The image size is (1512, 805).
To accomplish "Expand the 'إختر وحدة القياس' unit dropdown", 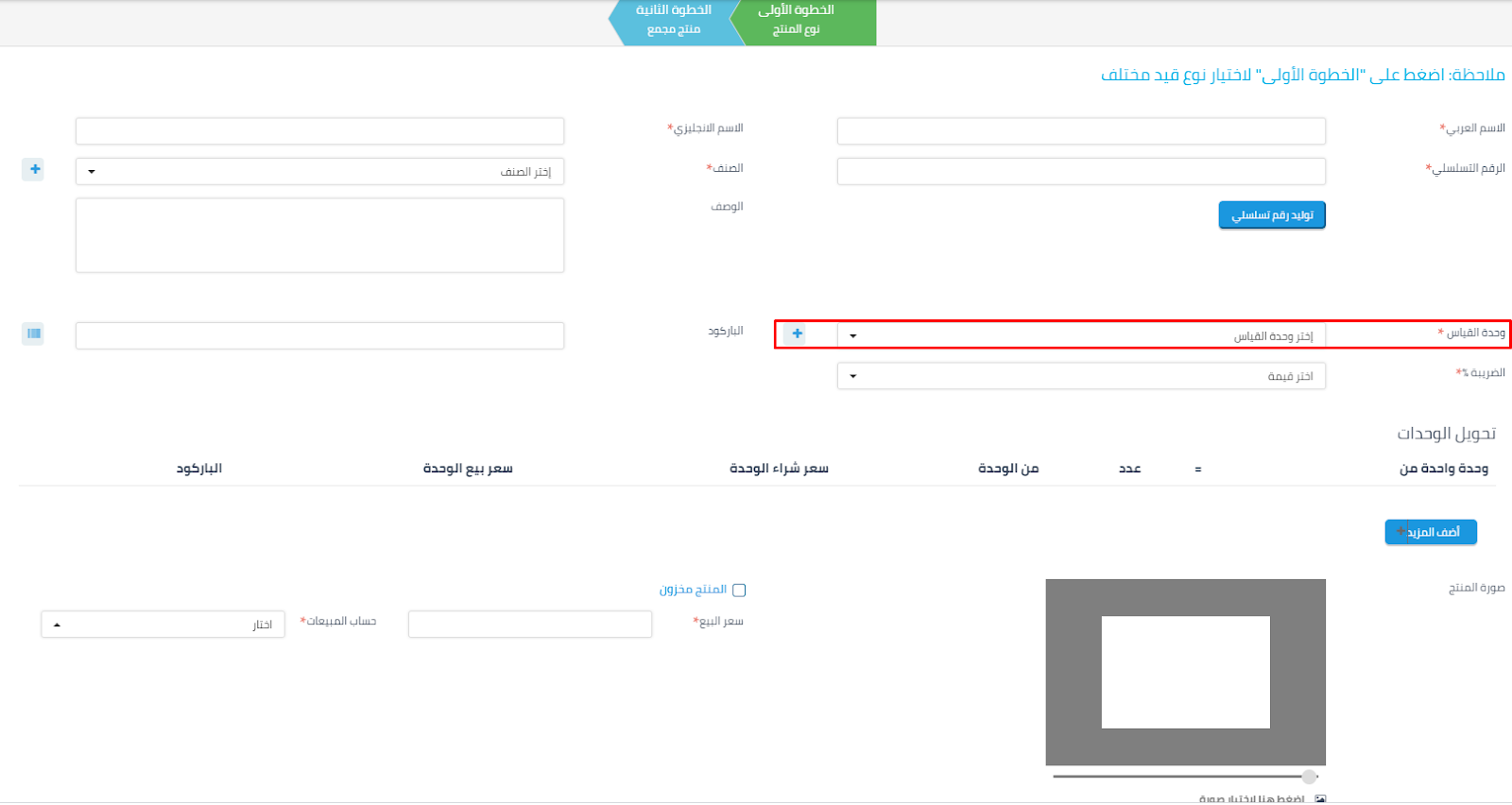I will (x=1081, y=335).
